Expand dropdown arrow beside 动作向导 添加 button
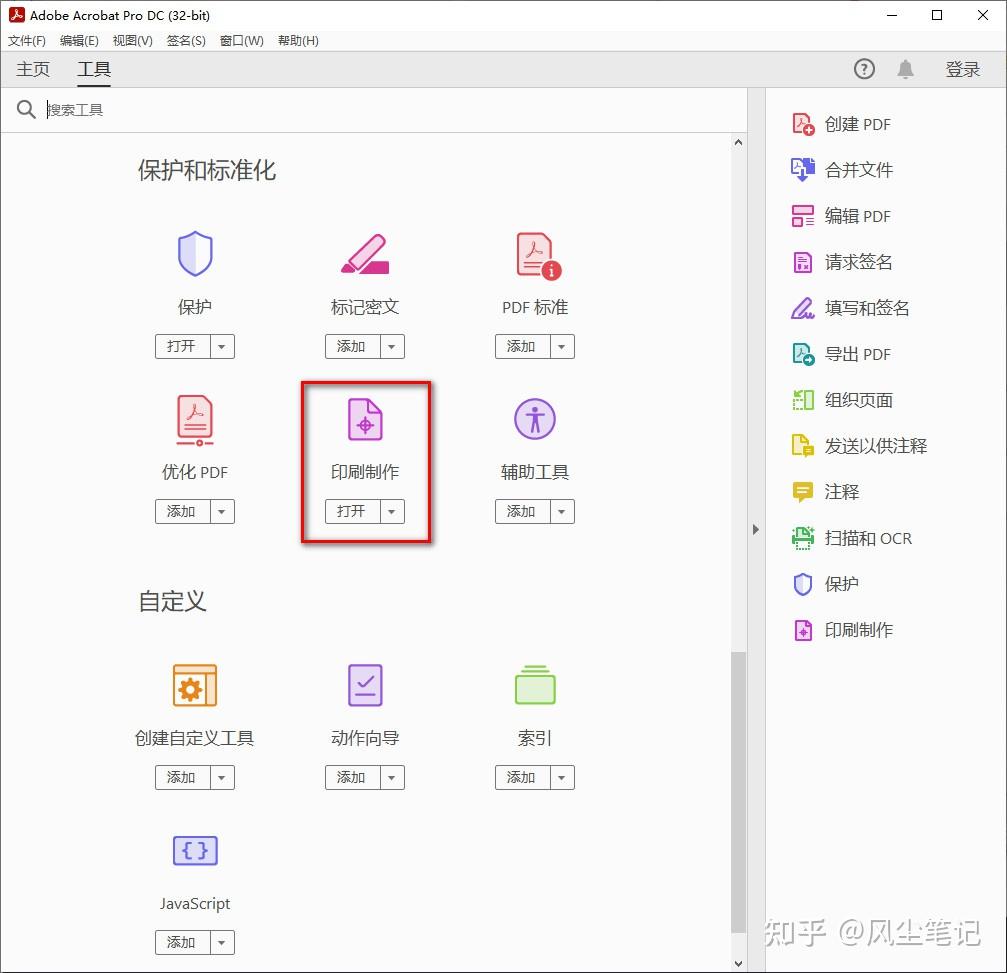Image resolution: width=1007 pixels, height=973 pixels. [x=392, y=778]
